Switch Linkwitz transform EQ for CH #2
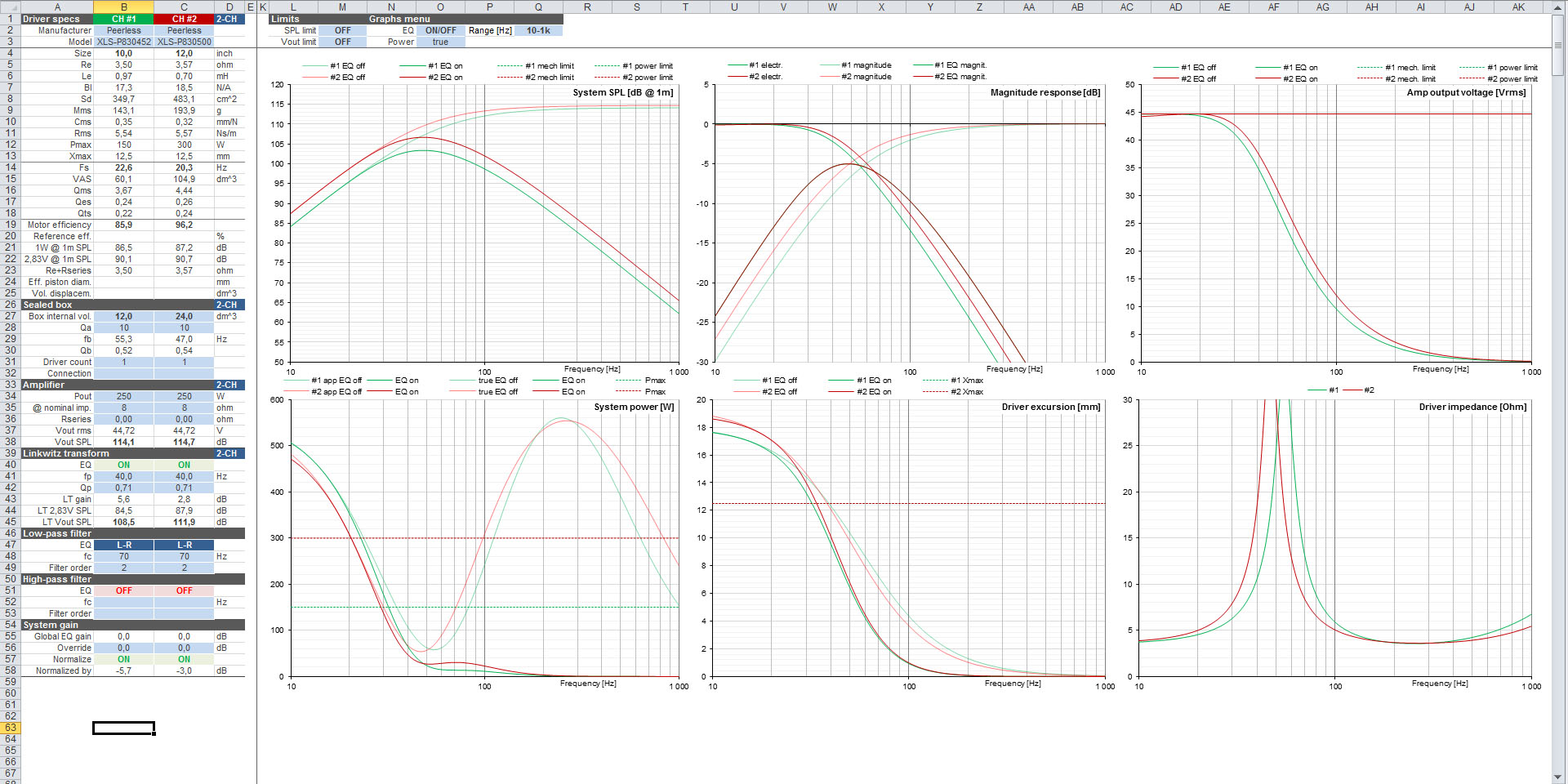This screenshot has height=784, width=1568. click(x=184, y=465)
